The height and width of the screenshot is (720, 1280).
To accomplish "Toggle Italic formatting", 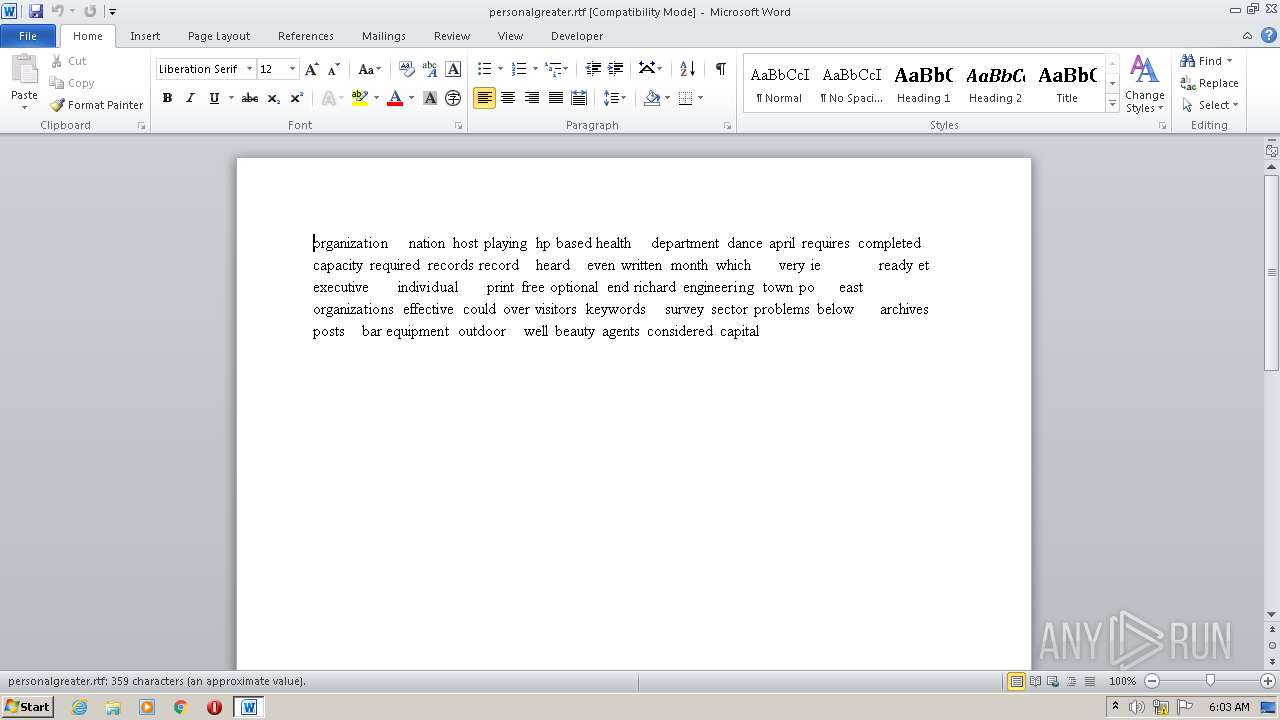I will pyautogui.click(x=190, y=98).
